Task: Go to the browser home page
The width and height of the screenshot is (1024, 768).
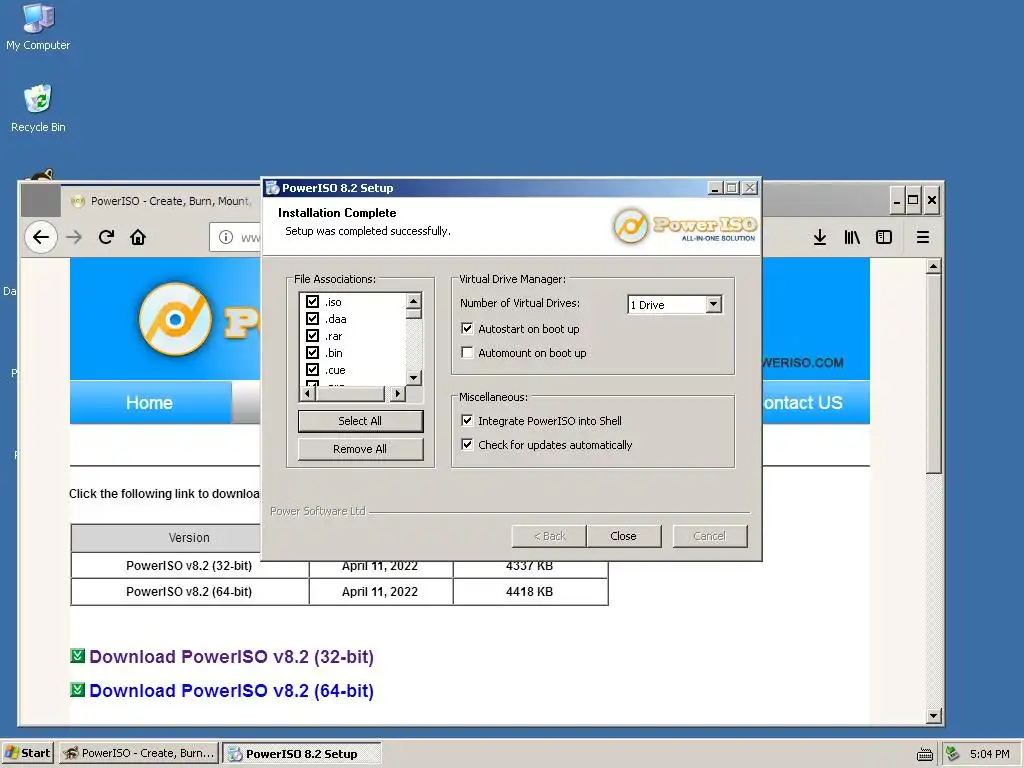Action: click(x=138, y=237)
